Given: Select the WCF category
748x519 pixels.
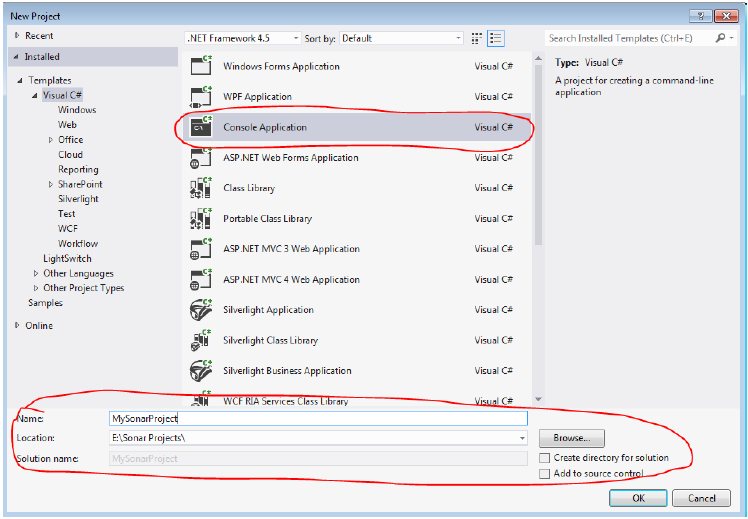Looking at the screenshot, I should coord(68,228).
